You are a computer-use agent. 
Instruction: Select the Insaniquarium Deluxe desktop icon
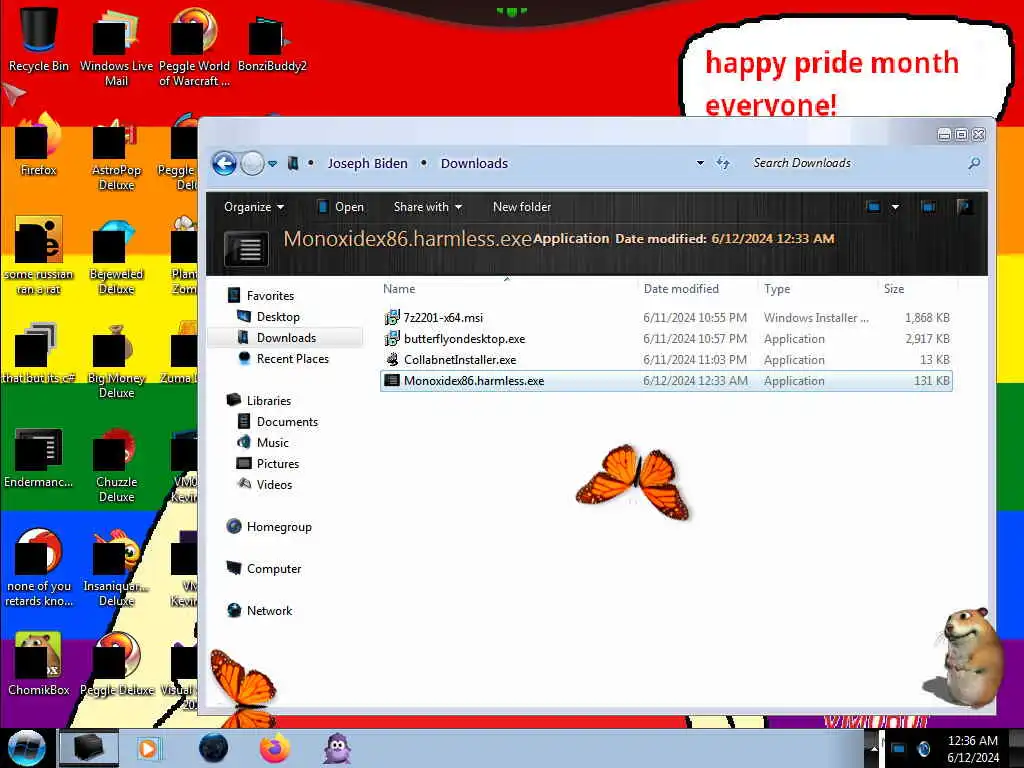(x=116, y=569)
